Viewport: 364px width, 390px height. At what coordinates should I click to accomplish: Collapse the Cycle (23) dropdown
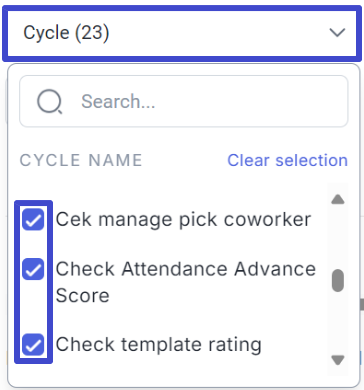[182, 33]
